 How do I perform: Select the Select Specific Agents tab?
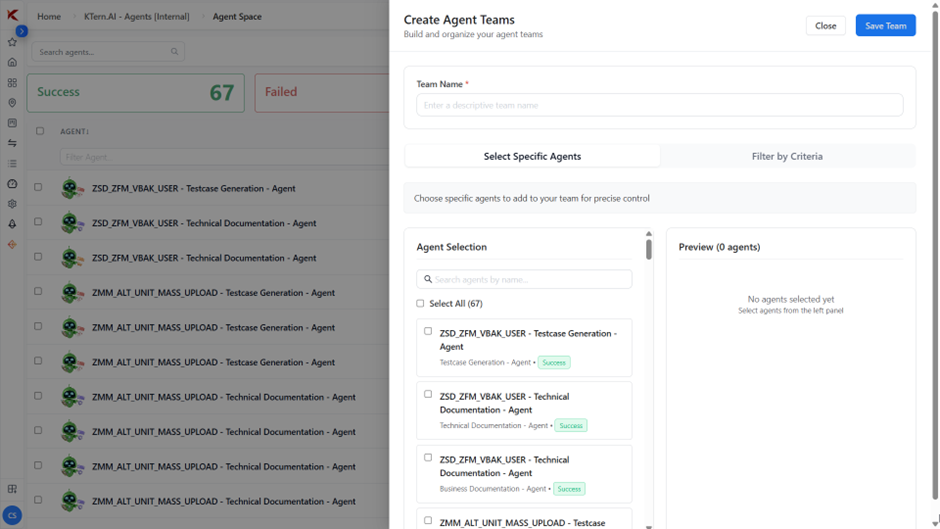[x=532, y=156]
